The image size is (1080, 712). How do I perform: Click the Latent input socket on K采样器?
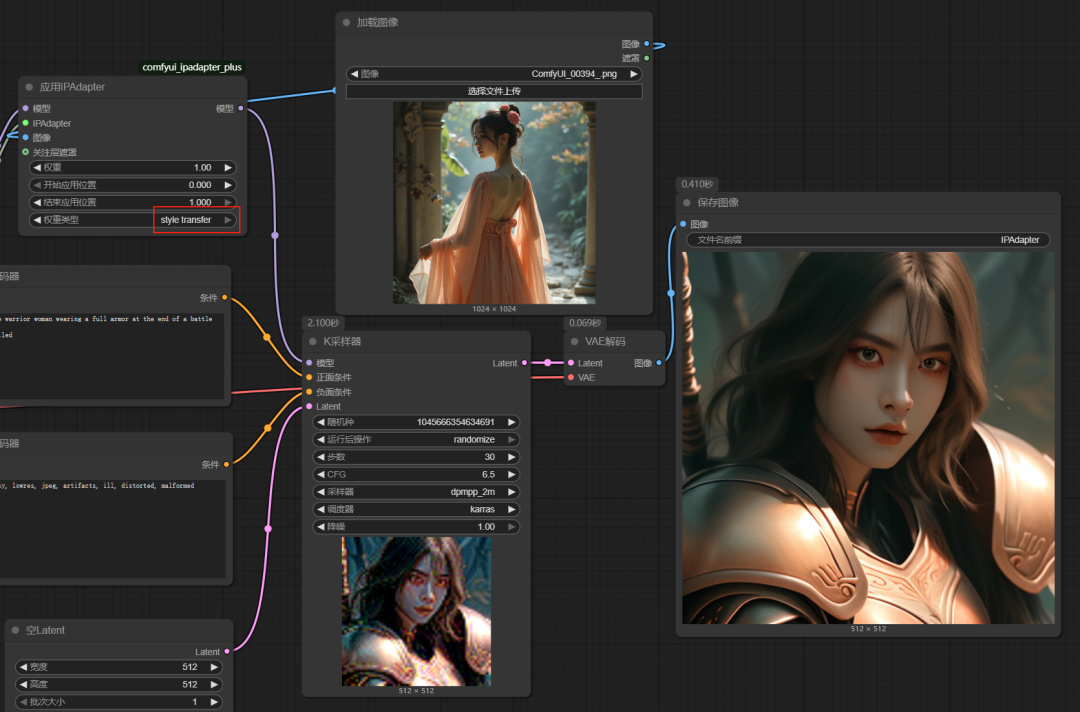tap(309, 406)
